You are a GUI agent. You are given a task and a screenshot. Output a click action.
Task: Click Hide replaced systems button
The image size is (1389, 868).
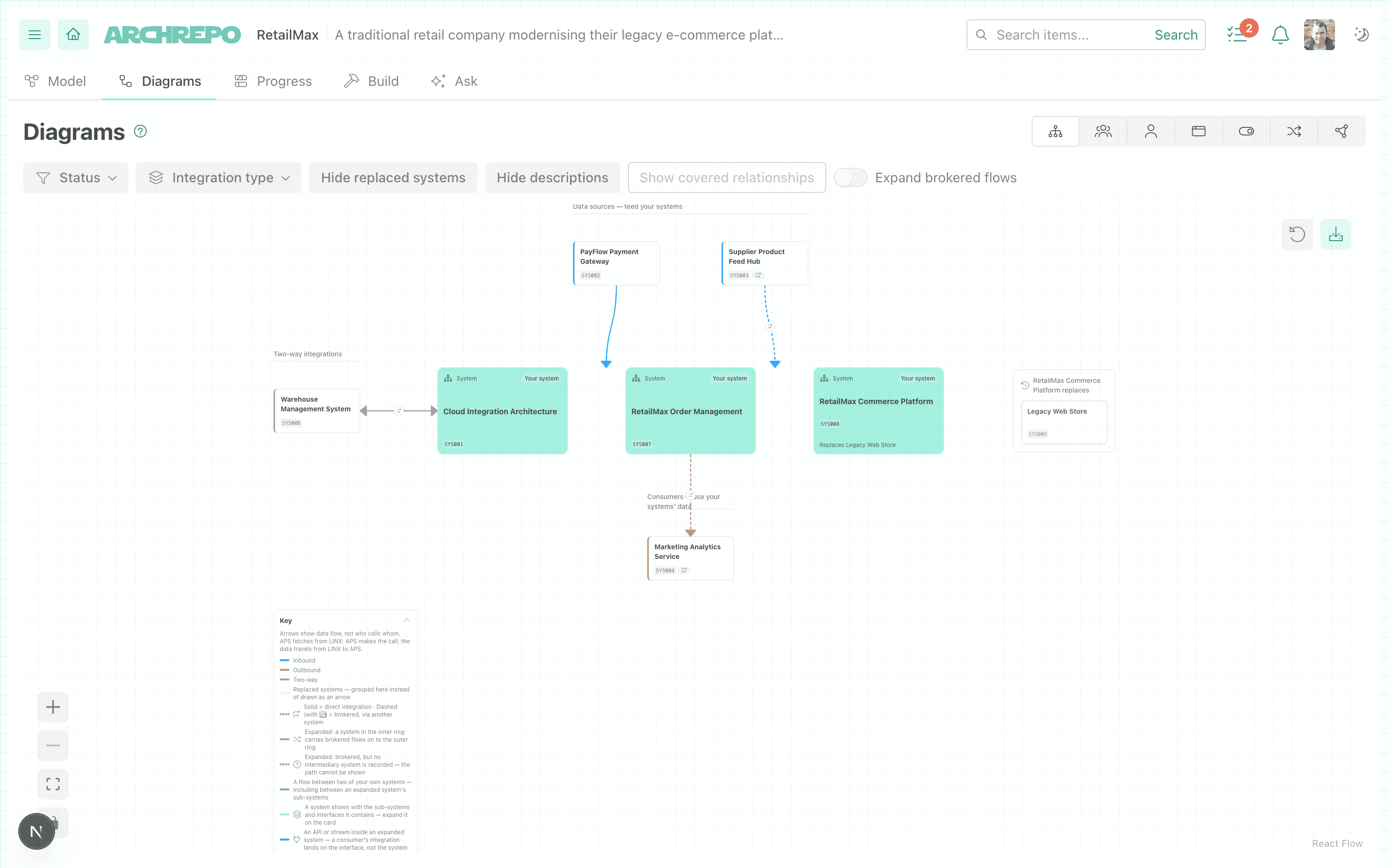(x=393, y=177)
